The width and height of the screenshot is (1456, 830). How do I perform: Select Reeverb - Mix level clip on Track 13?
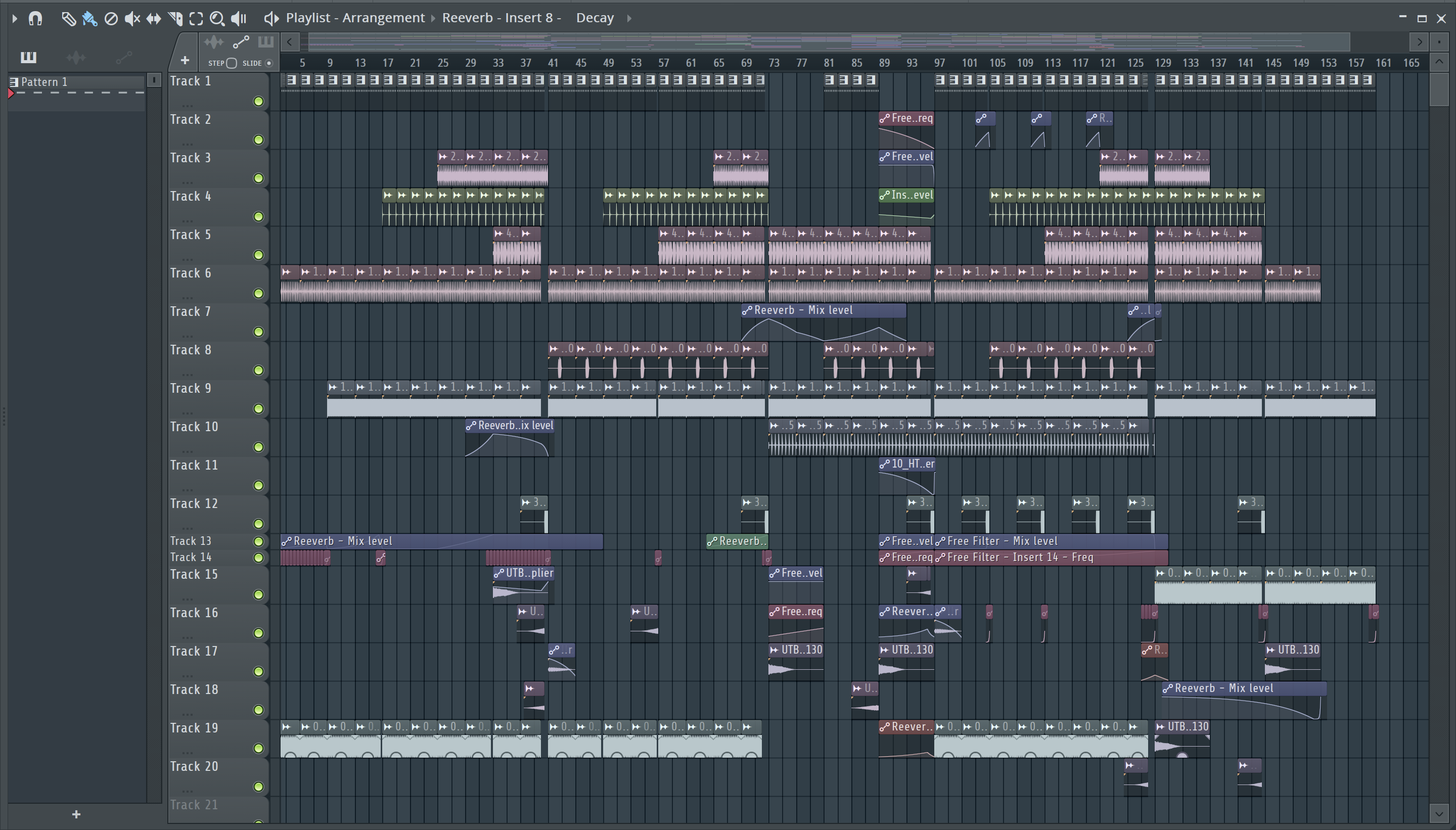point(441,541)
